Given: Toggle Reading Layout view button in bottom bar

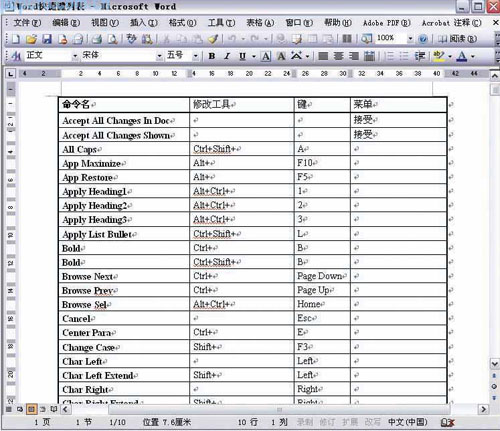Looking at the screenshot, I should click(x=54, y=409).
